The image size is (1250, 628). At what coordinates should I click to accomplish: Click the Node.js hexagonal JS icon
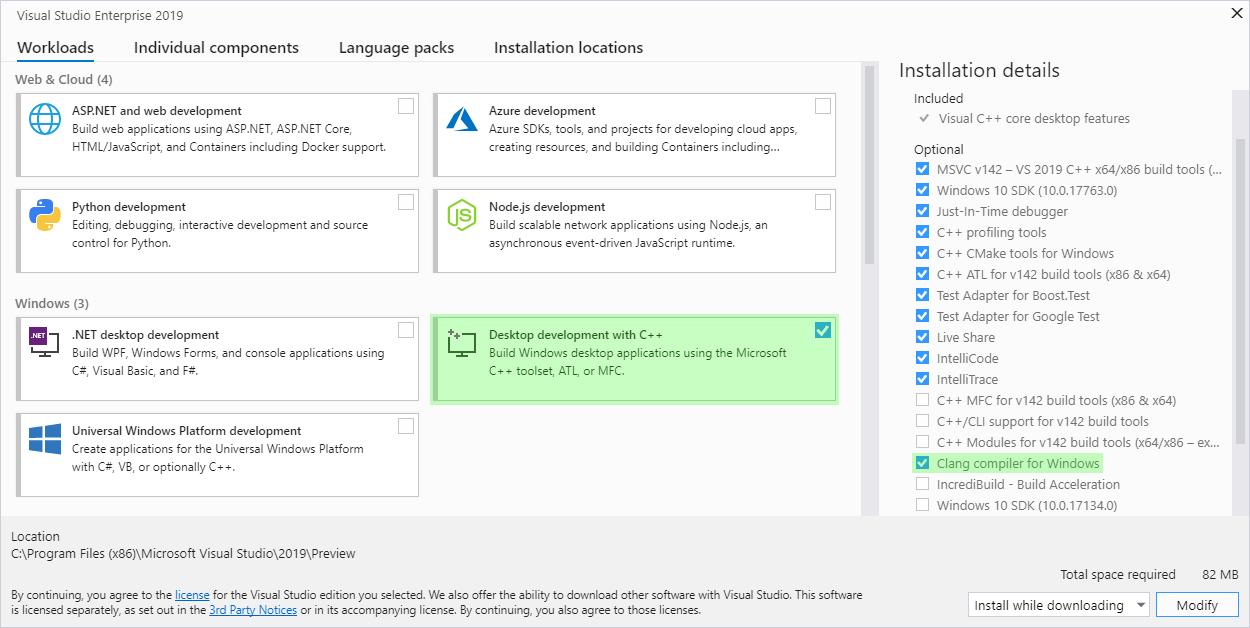pyautogui.click(x=462, y=215)
